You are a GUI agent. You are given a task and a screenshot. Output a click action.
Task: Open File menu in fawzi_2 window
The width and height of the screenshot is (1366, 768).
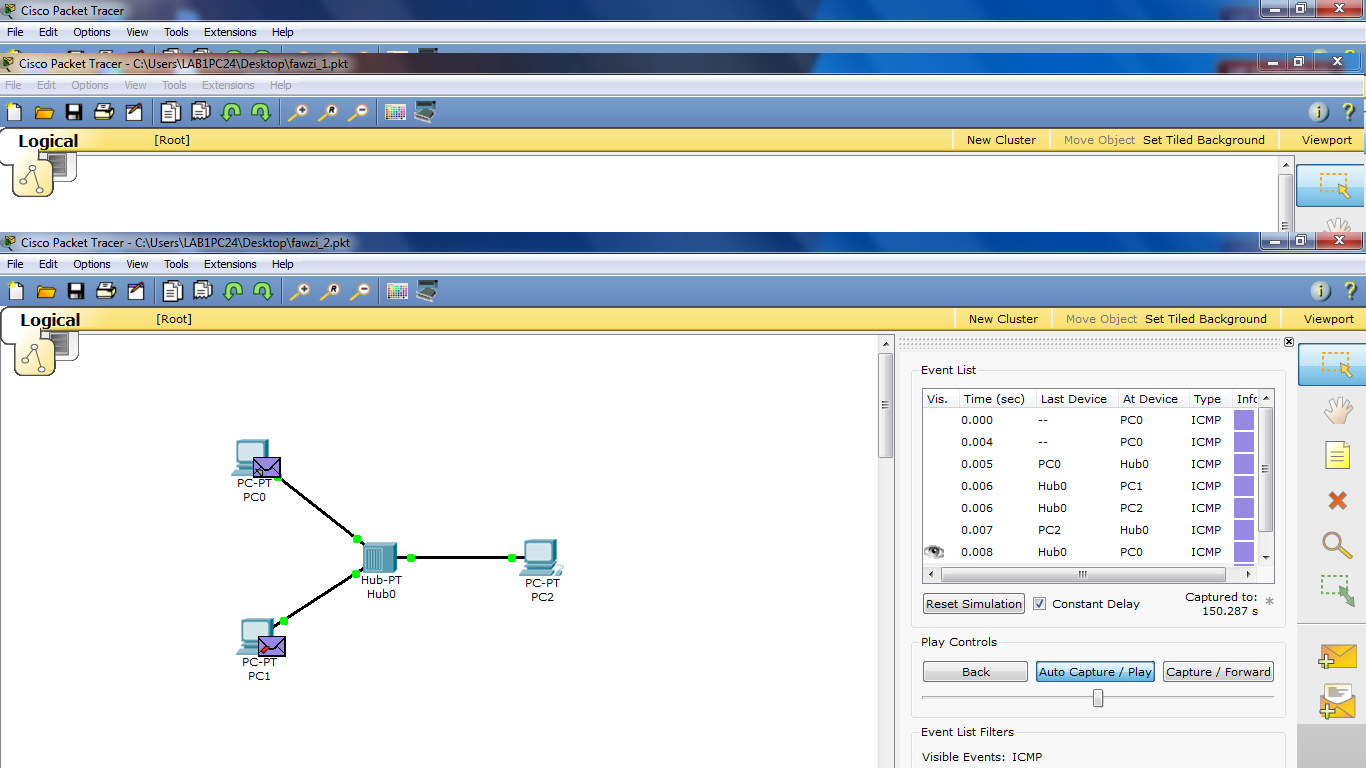(15, 264)
